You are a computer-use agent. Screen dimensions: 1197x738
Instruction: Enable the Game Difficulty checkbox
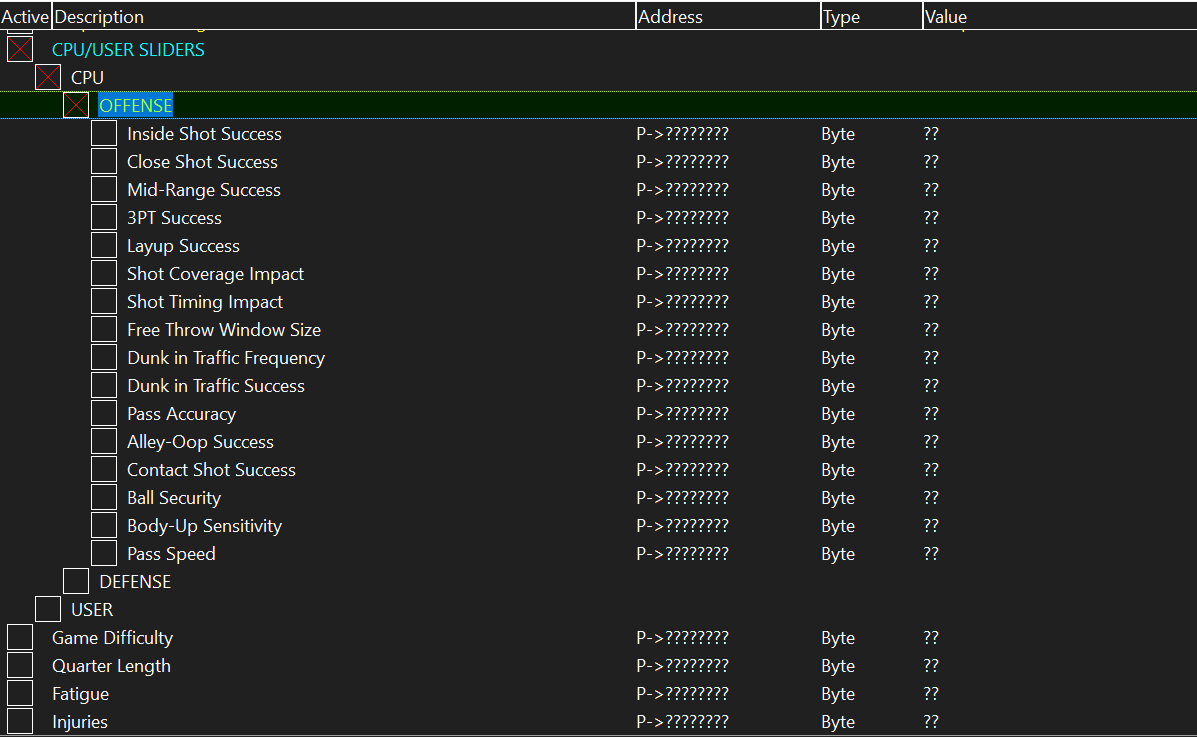(x=20, y=637)
